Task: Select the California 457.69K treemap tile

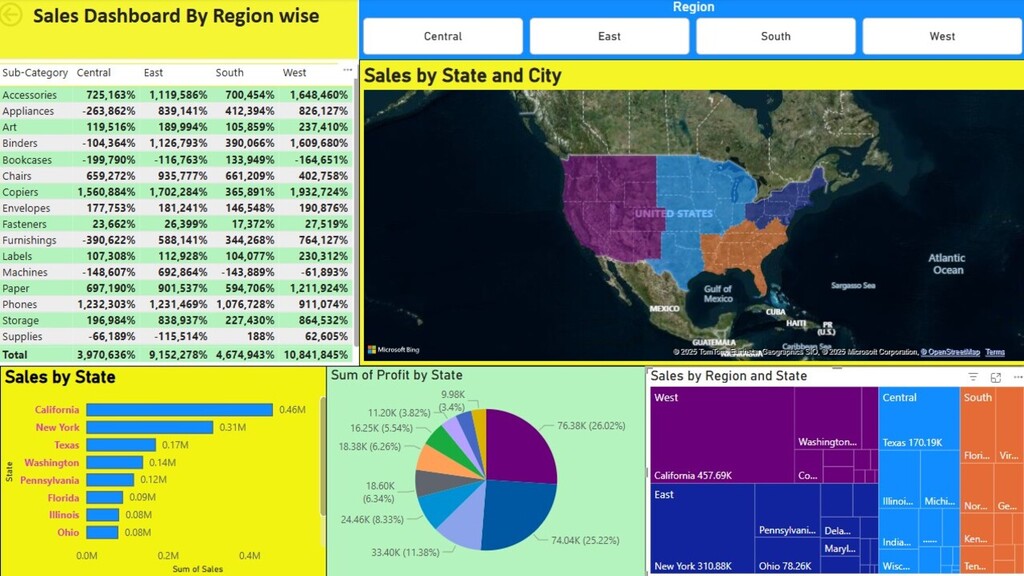Action: point(722,434)
